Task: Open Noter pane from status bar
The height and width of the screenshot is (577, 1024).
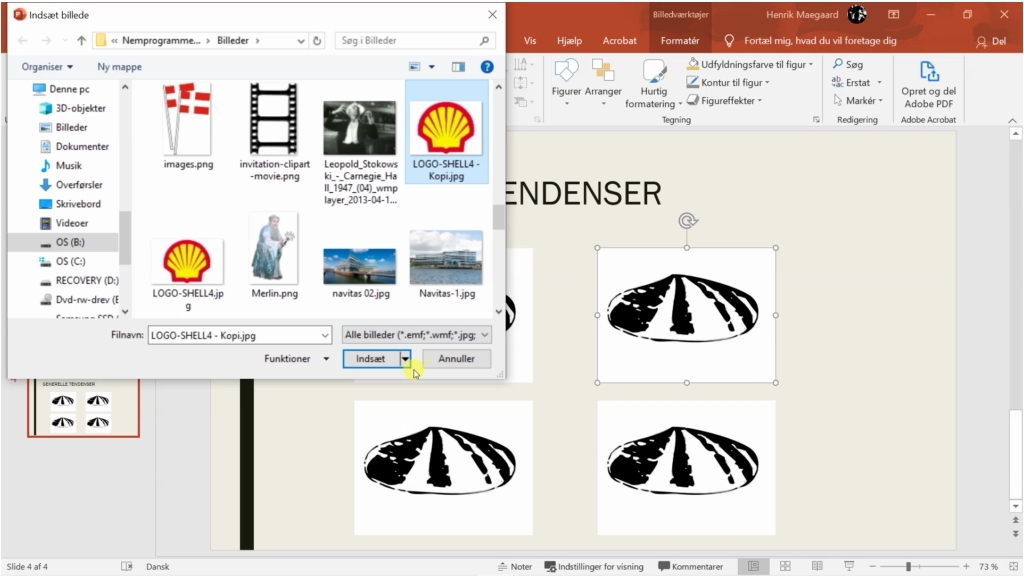Action: [515, 567]
